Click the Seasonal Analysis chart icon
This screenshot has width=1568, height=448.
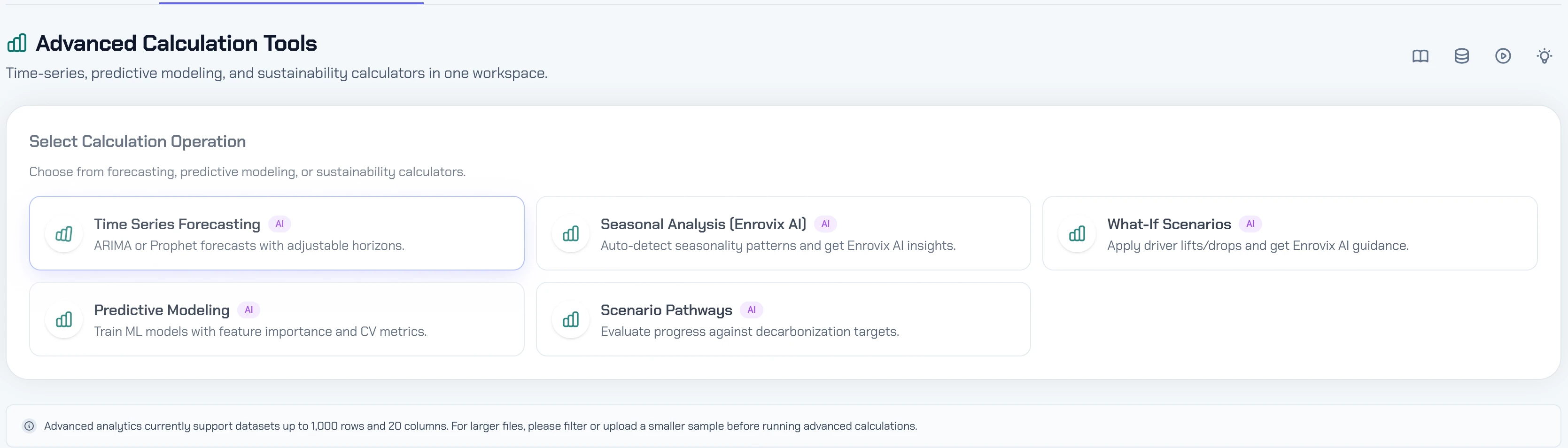coord(570,234)
